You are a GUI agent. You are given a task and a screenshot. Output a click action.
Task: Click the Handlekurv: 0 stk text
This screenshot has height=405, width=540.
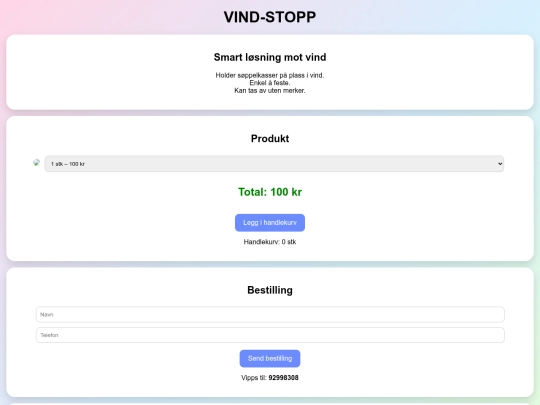pos(270,242)
